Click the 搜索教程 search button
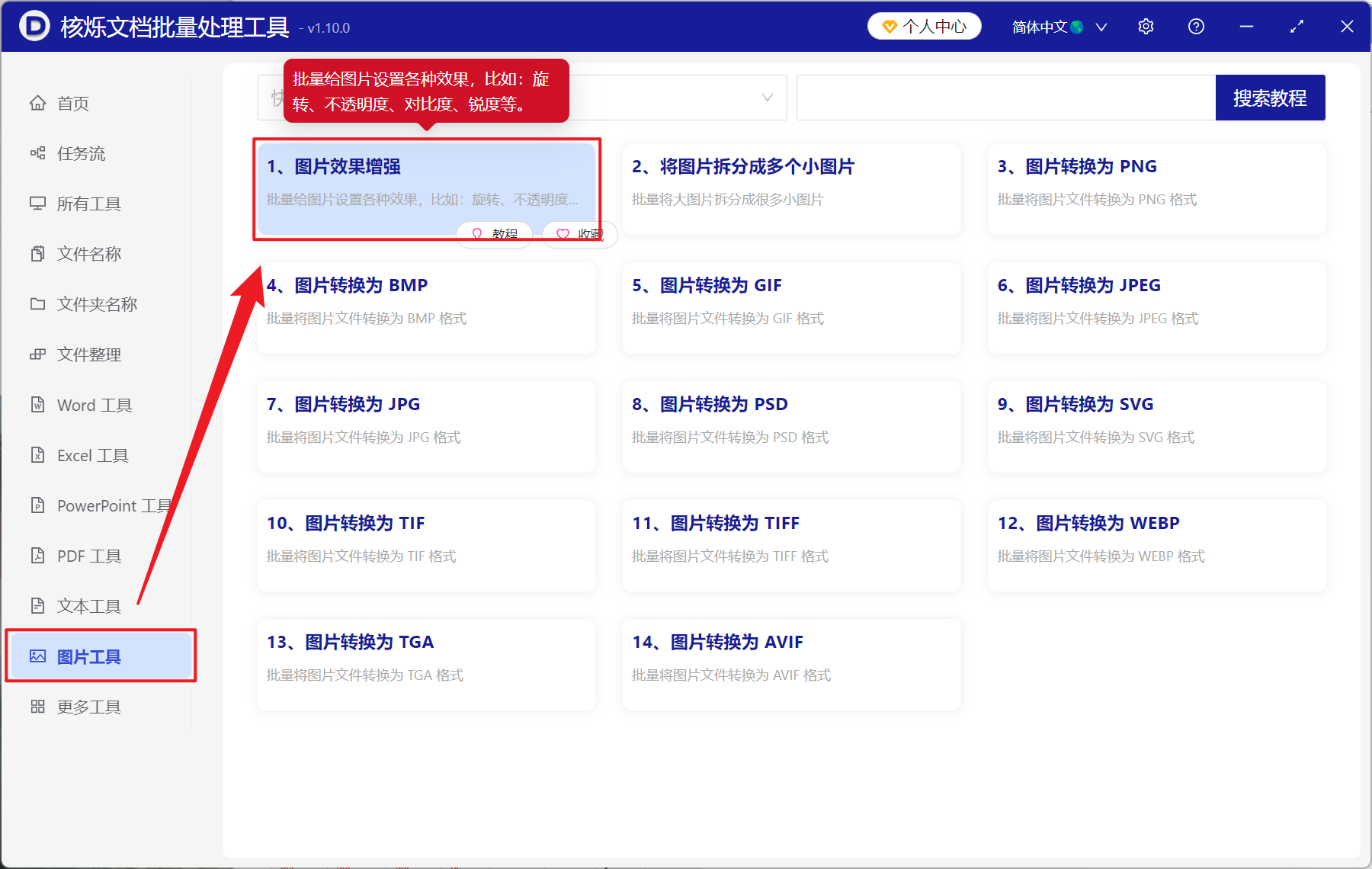This screenshot has height=869, width=1372. pyautogui.click(x=1270, y=97)
